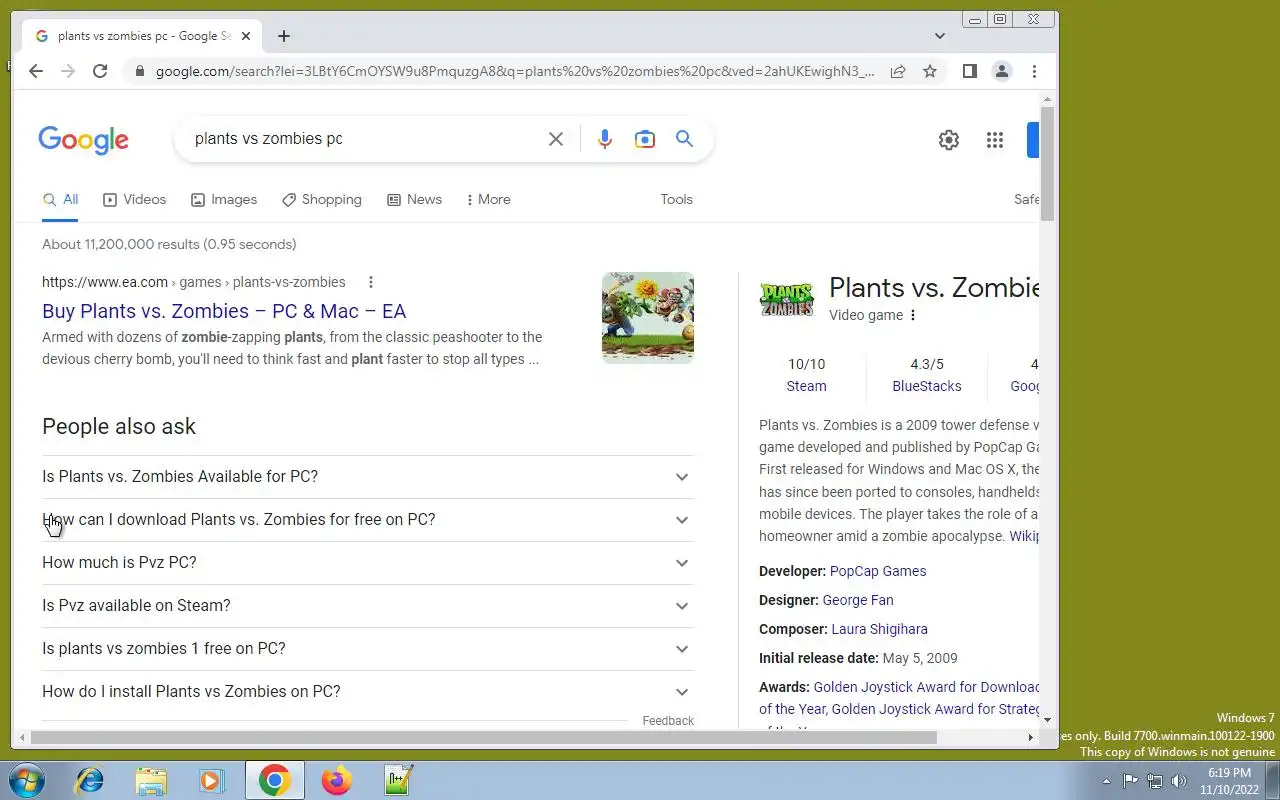Click the right arrow of horizontal scrollbar

pyautogui.click(x=1030, y=738)
